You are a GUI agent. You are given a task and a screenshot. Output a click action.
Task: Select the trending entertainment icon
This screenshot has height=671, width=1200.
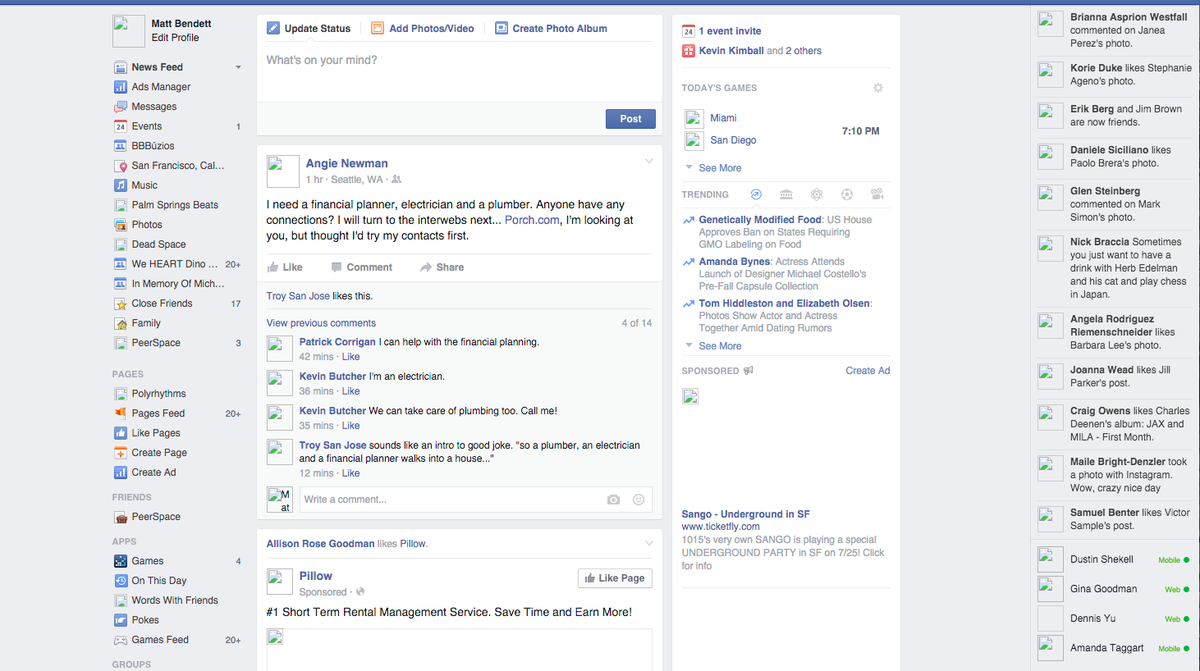[877, 195]
